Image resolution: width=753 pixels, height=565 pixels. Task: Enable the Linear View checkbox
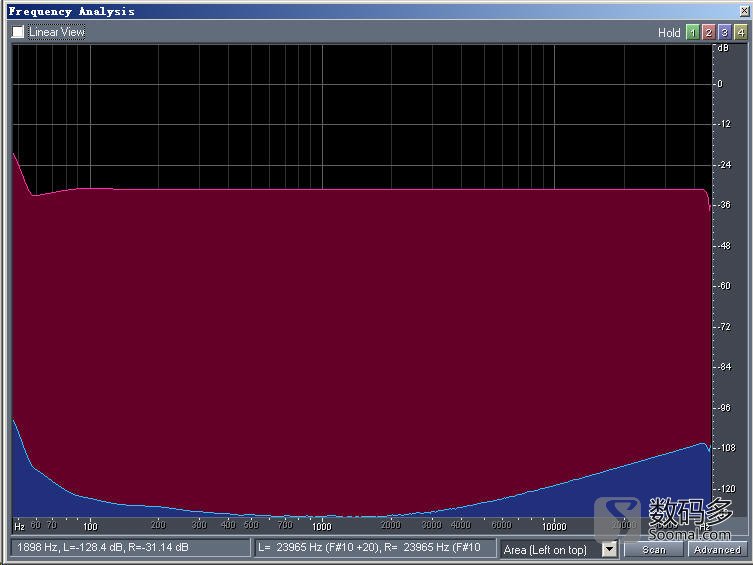[18, 32]
